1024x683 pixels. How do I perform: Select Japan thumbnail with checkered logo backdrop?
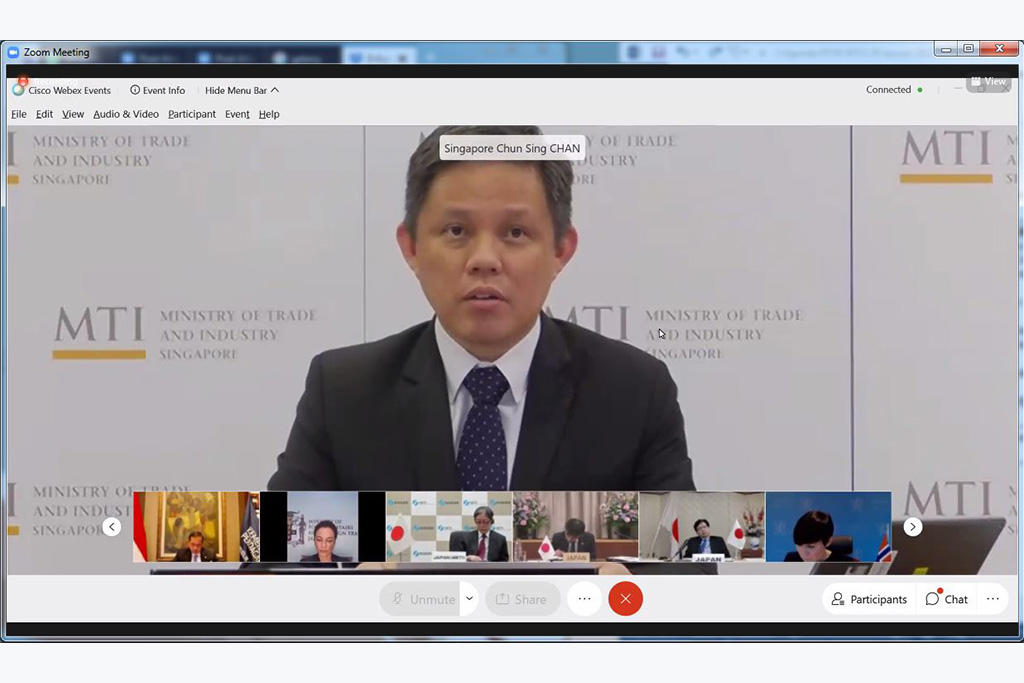click(449, 527)
